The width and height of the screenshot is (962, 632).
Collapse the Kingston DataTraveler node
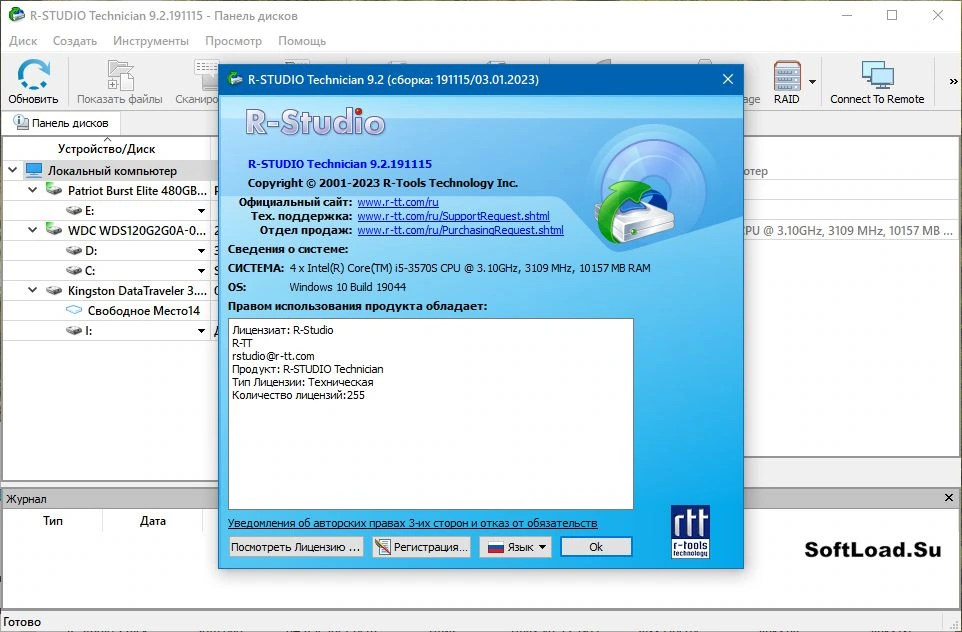(33, 290)
